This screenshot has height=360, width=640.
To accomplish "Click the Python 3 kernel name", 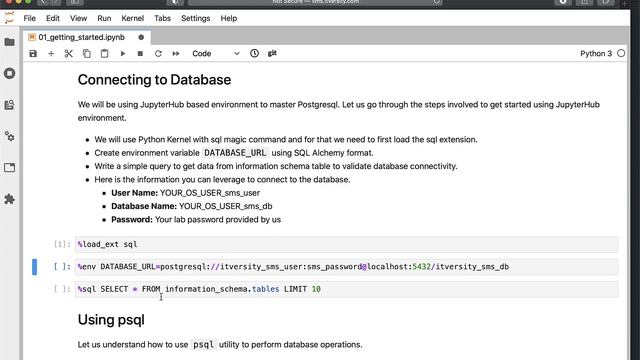I will [596, 53].
